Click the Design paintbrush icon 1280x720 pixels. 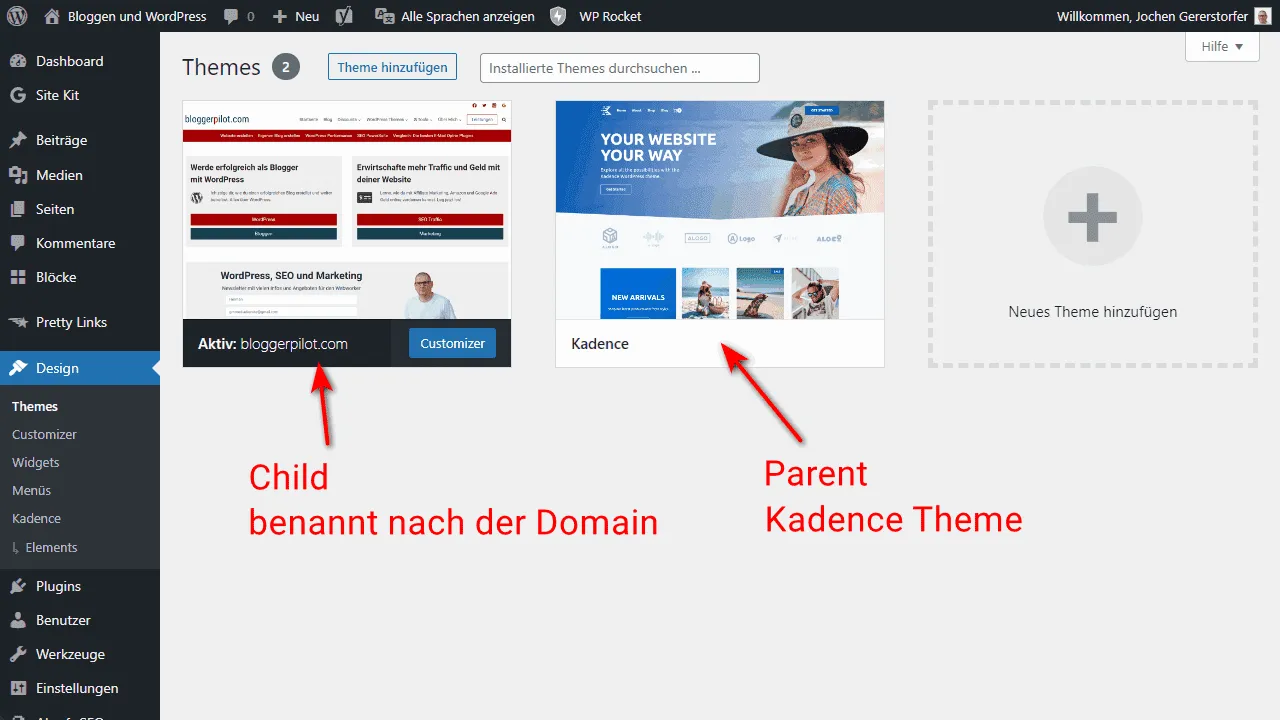pos(18,368)
